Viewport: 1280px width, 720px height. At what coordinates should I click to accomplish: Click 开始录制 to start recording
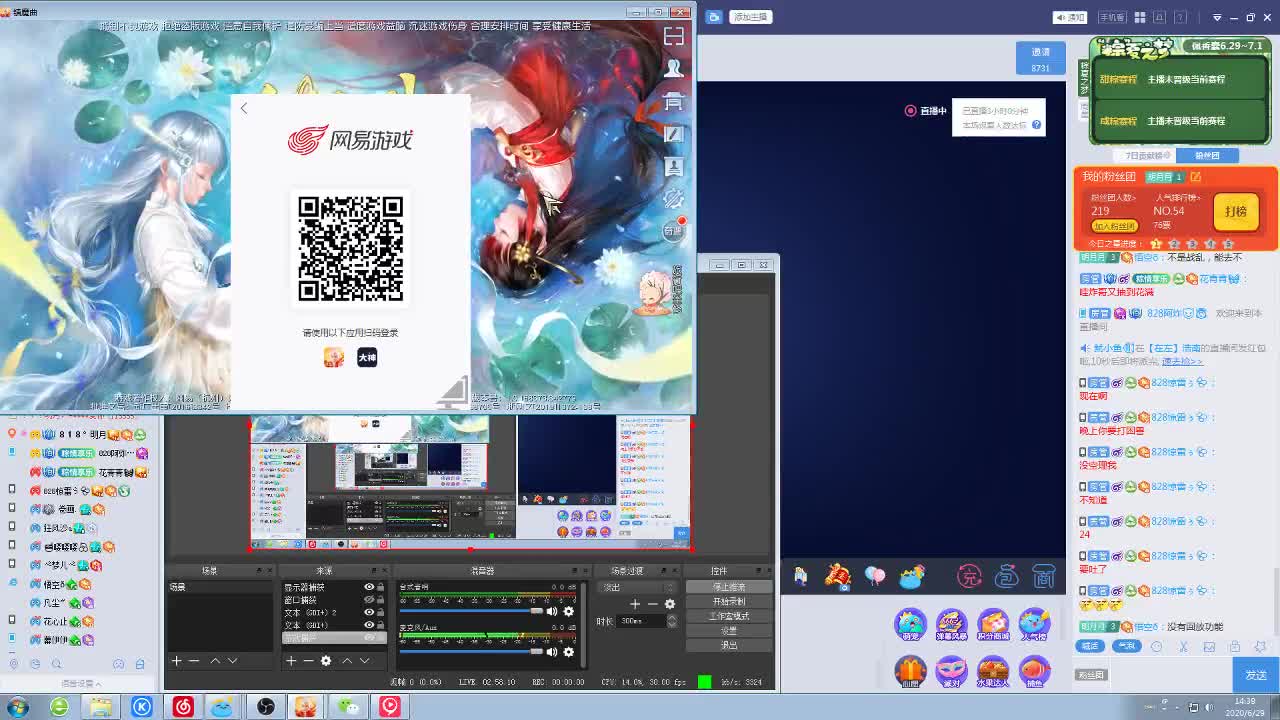click(x=729, y=602)
